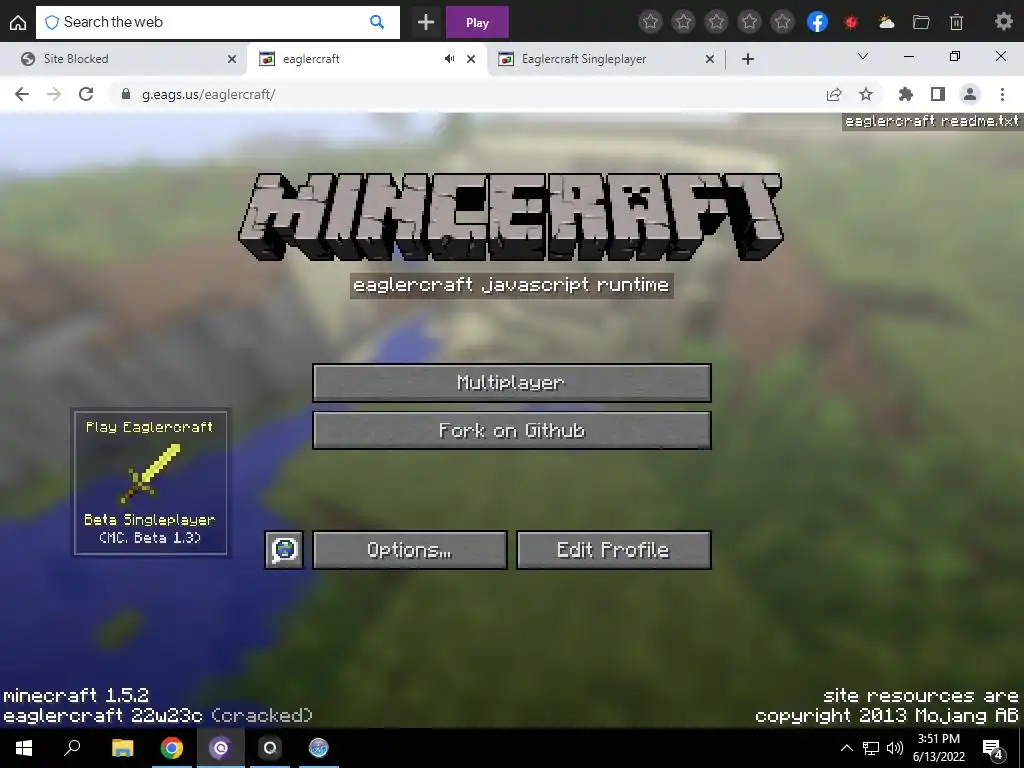Open Windows Start menu
Viewport: 1024px width, 768px height.
click(x=24, y=748)
